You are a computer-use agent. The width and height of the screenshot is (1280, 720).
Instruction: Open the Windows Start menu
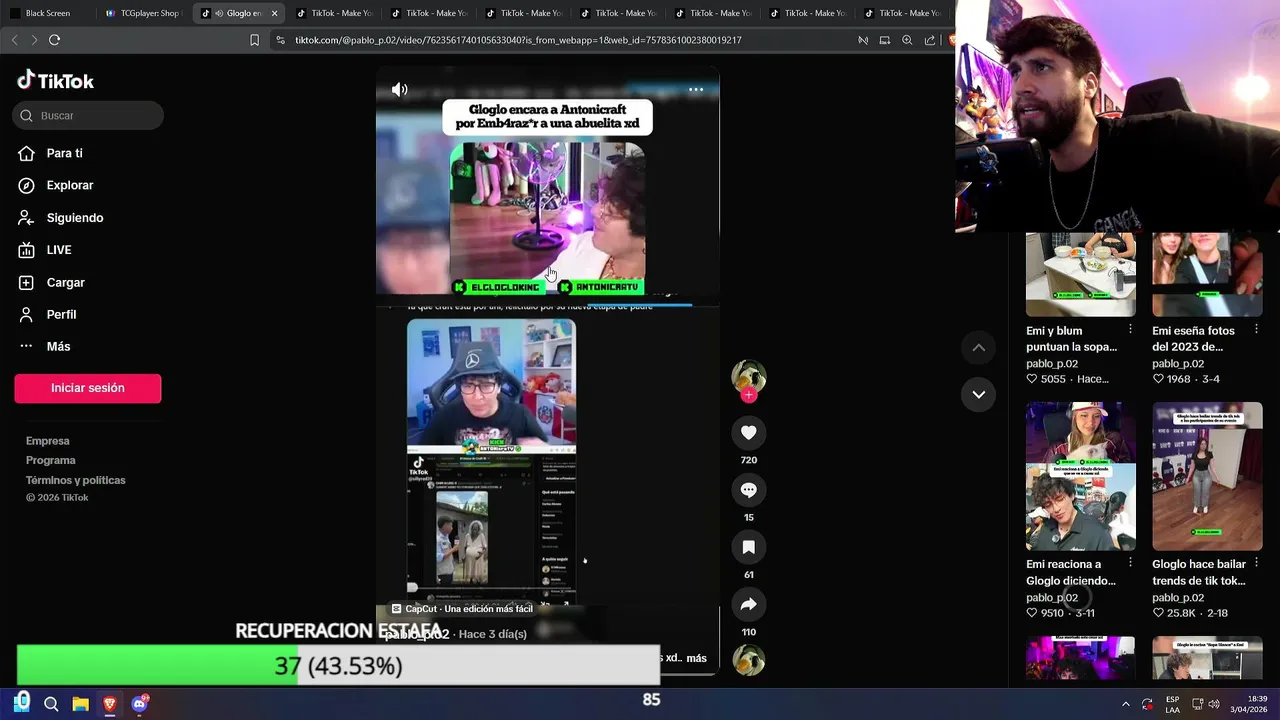pos(22,703)
